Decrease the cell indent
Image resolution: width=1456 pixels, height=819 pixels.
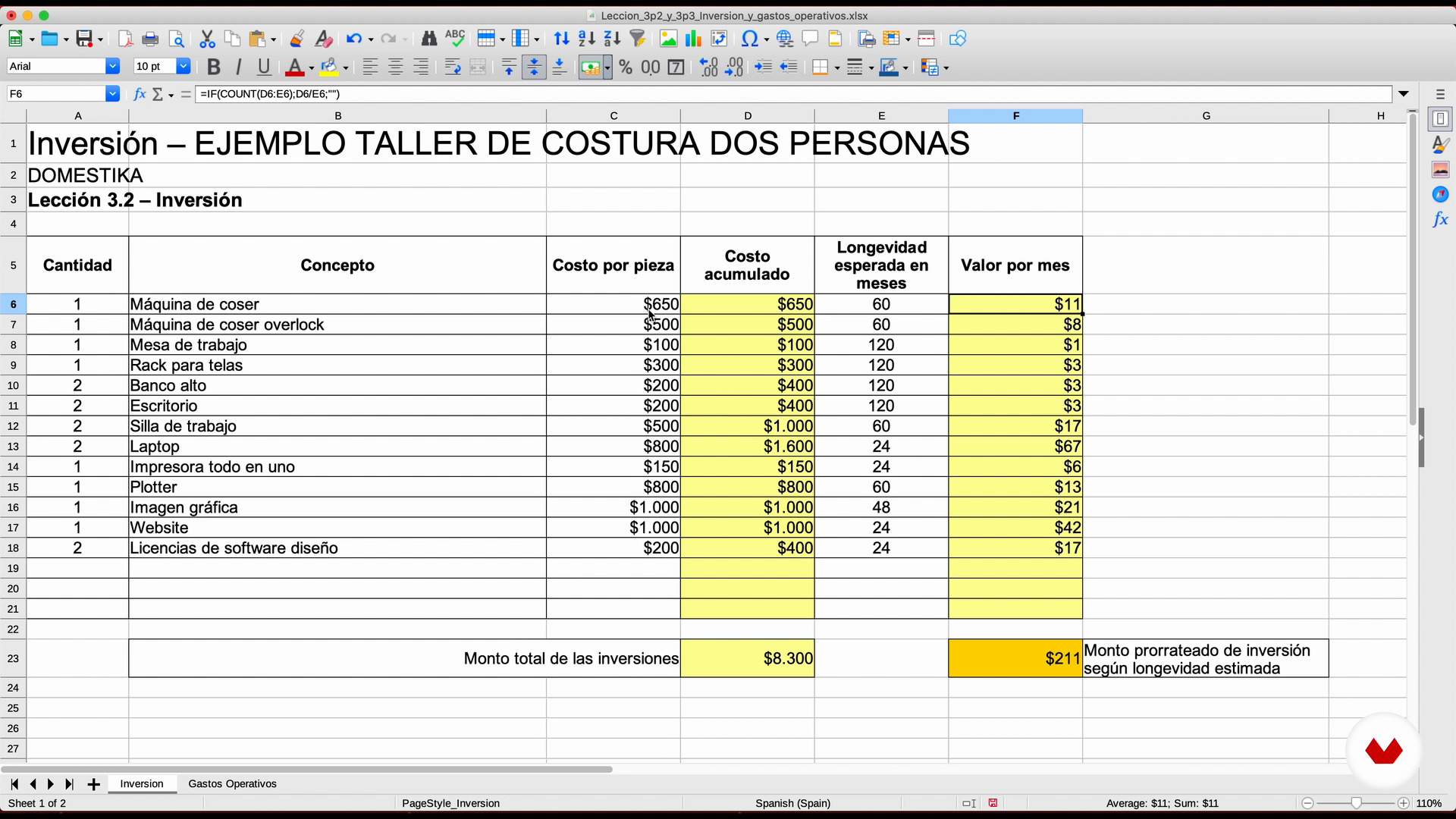tap(789, 67)
